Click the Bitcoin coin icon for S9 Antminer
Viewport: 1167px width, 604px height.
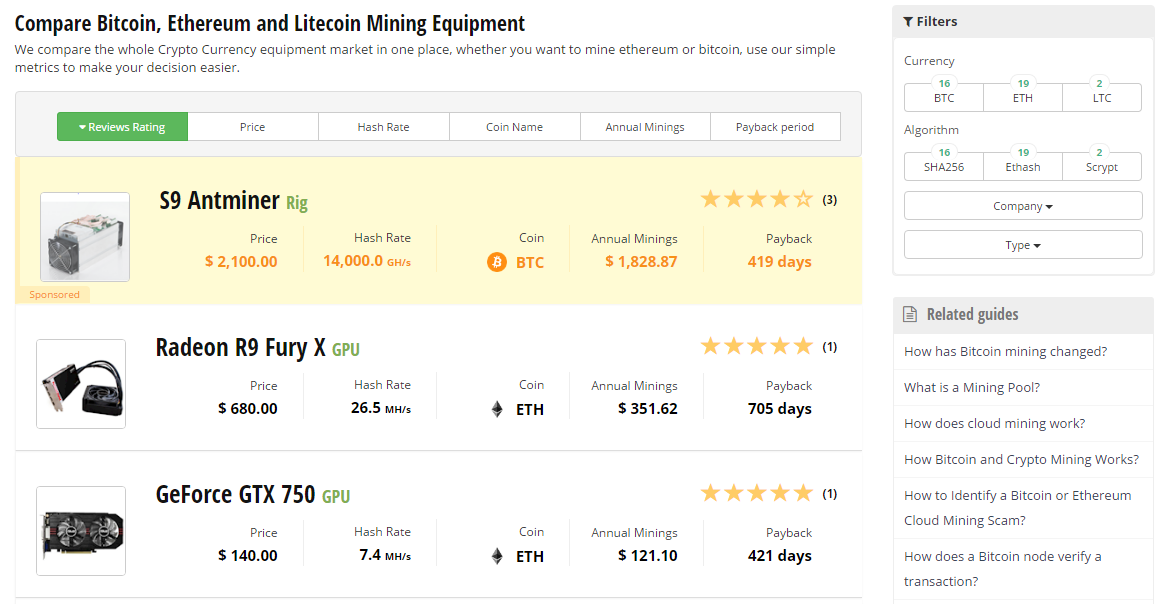point(496,262)
